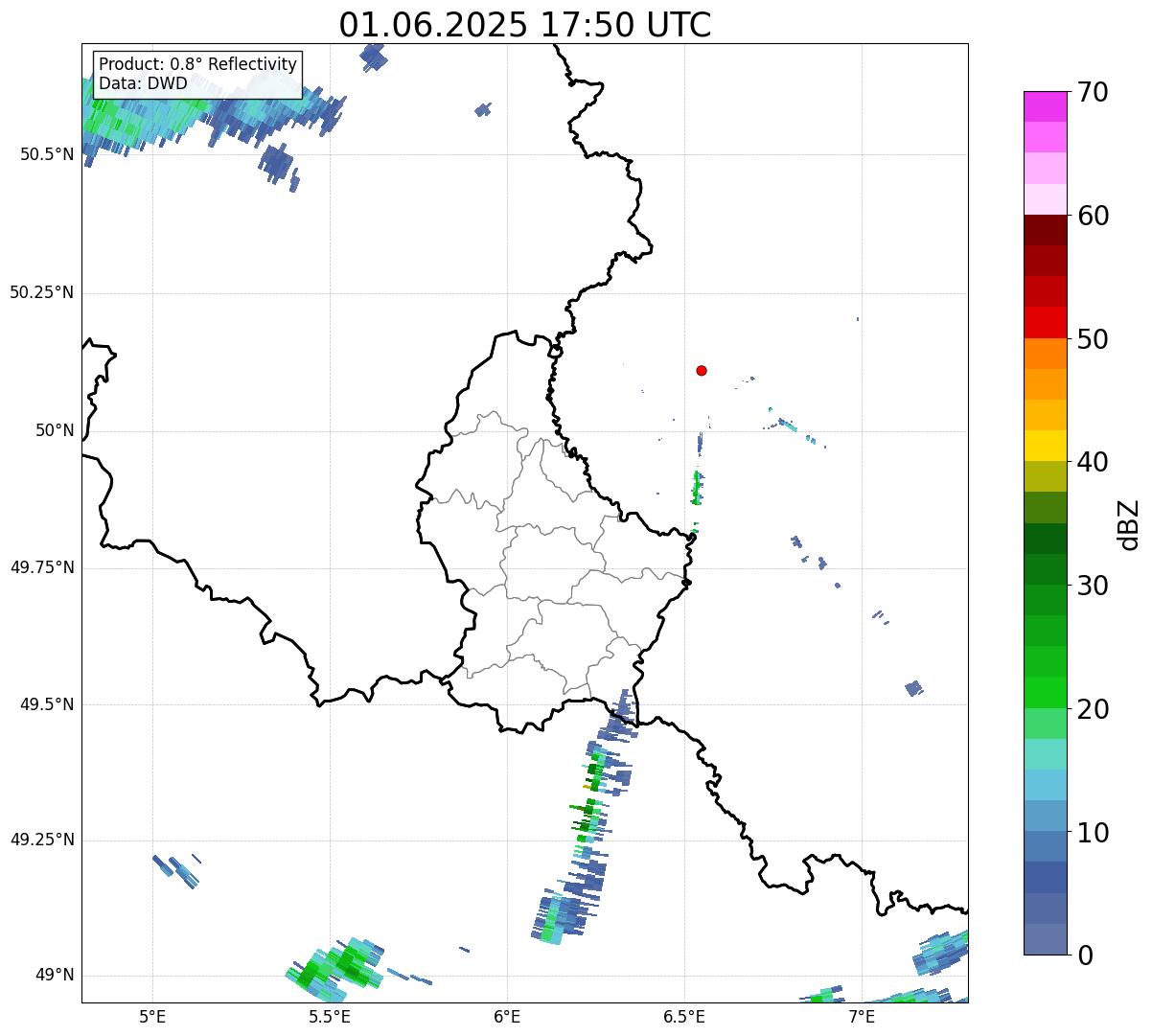This screenshot has height=1036, width=1152.
Task: Click the 70 tick label on colorbar
Action: point(1093,92)
